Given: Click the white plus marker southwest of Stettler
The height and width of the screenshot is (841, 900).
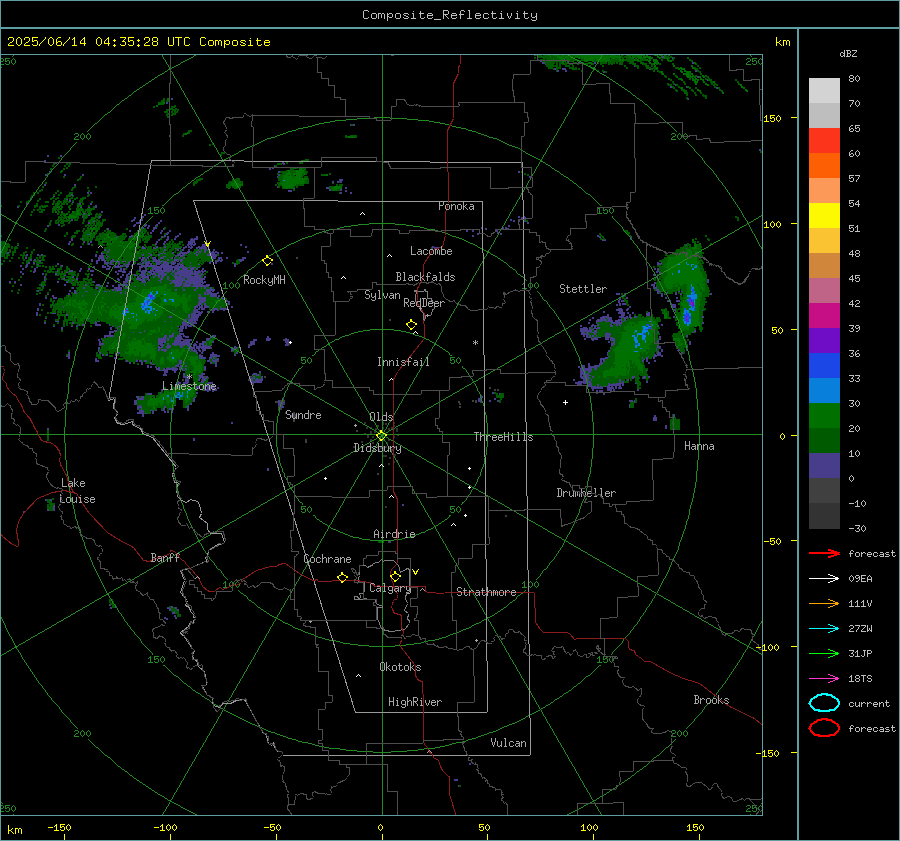Looking at the screenshot, I should coord(565,402).
